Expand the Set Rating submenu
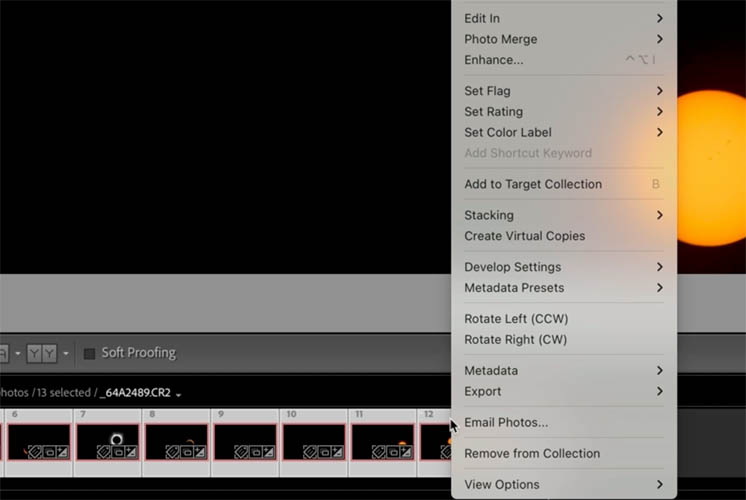Image resolution: width=746 pixels, height=500 pixels. (x=563, y=112)
